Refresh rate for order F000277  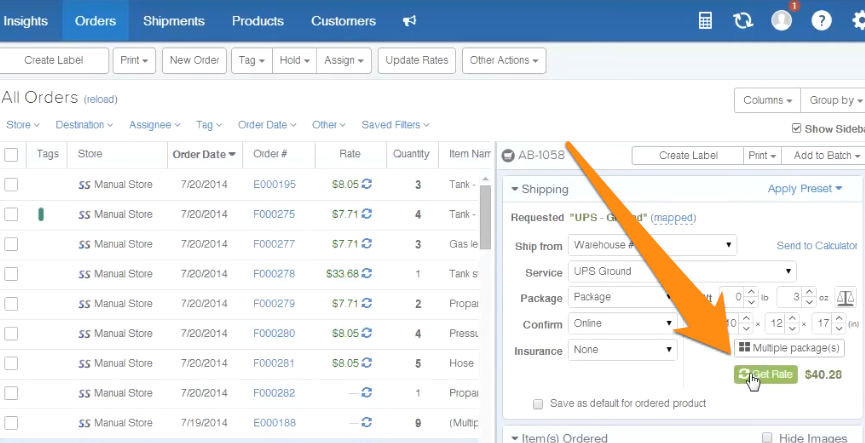[366, 244]
